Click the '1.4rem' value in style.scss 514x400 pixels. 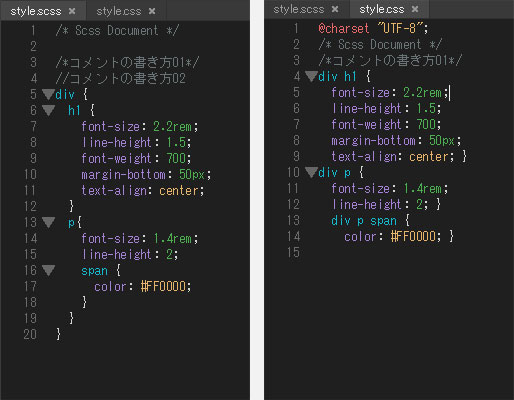click(172, 239)
